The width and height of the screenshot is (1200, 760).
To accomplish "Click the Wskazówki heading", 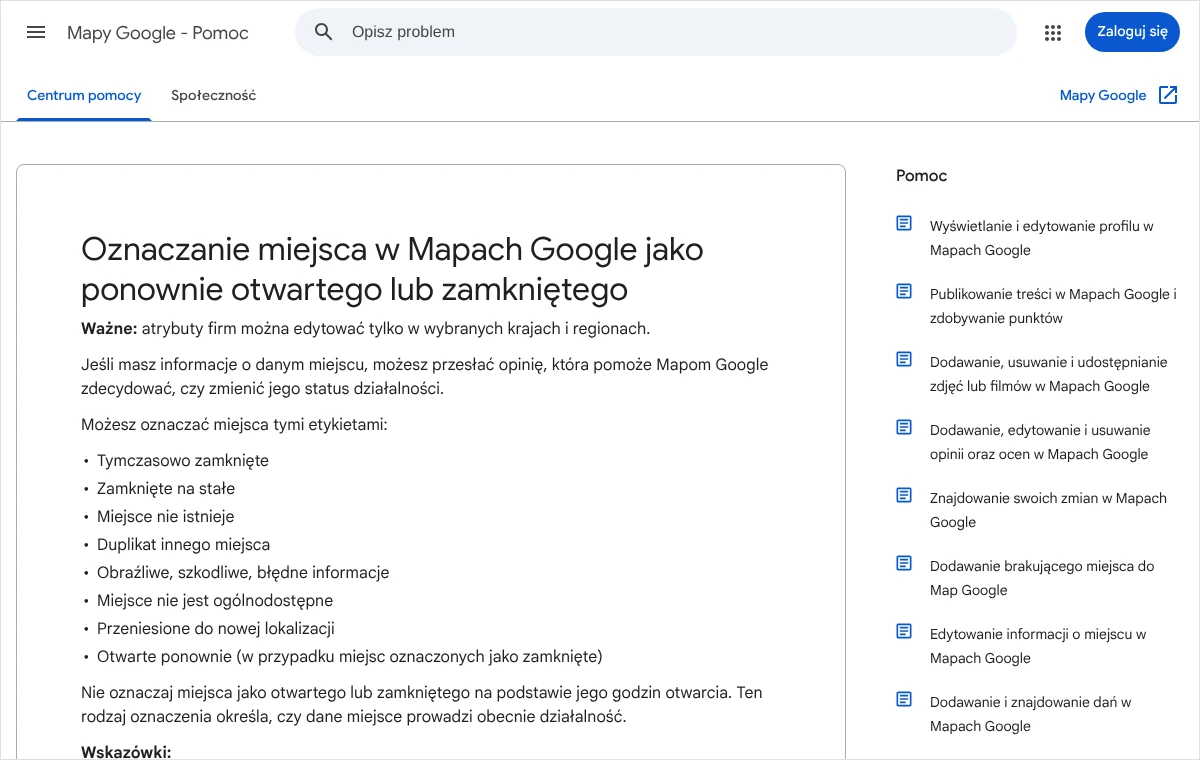I will tap(126, 752).
